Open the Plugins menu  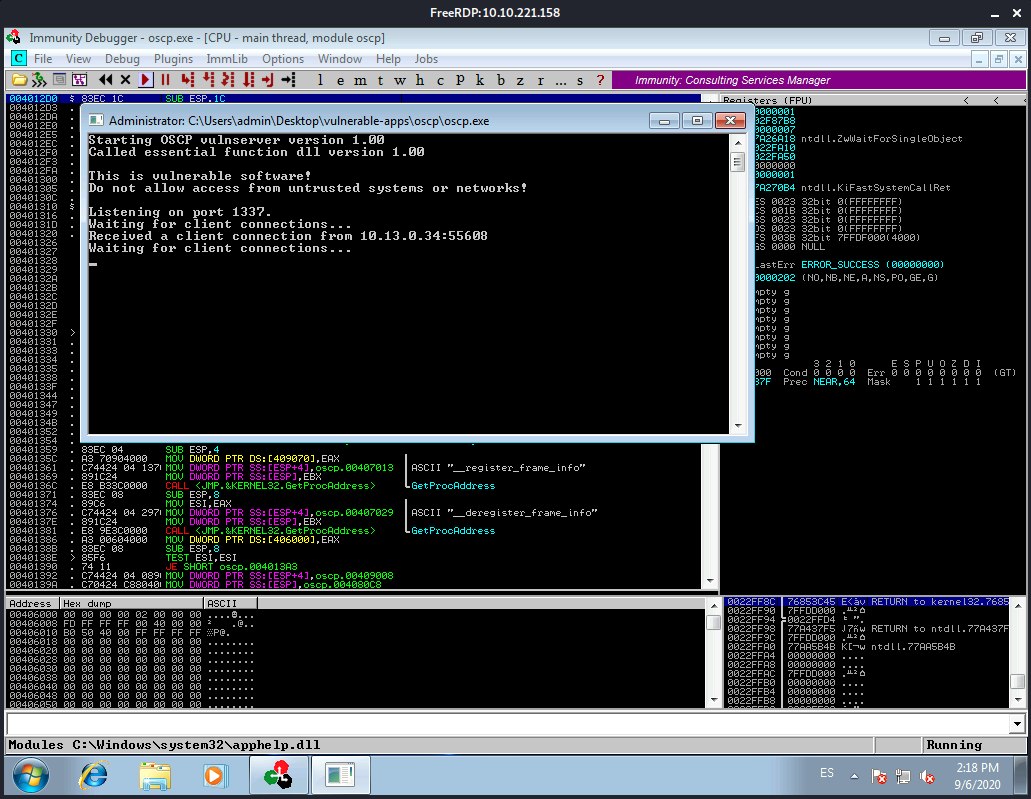point(174,59)
